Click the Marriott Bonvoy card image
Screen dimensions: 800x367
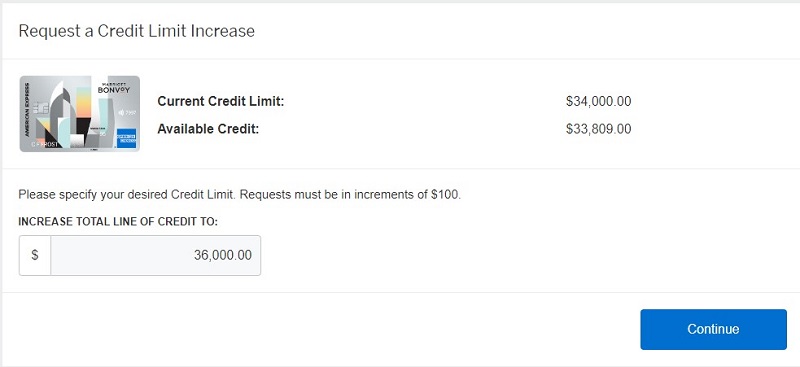pos(80,114)
